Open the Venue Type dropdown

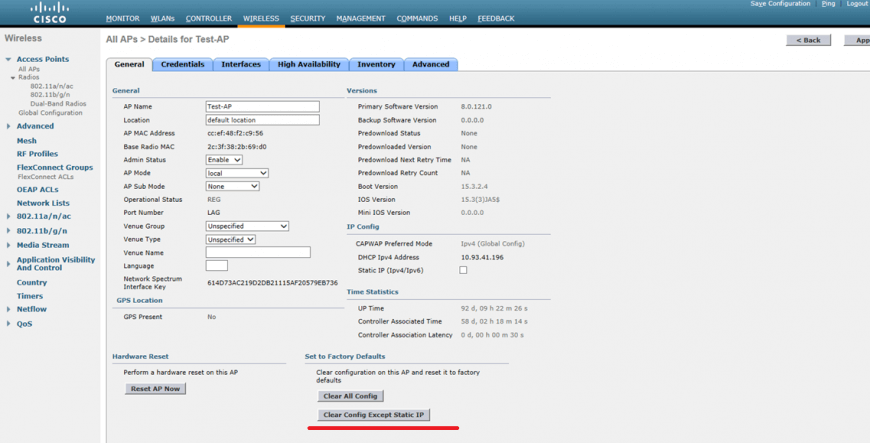click(x=231, y=239)
